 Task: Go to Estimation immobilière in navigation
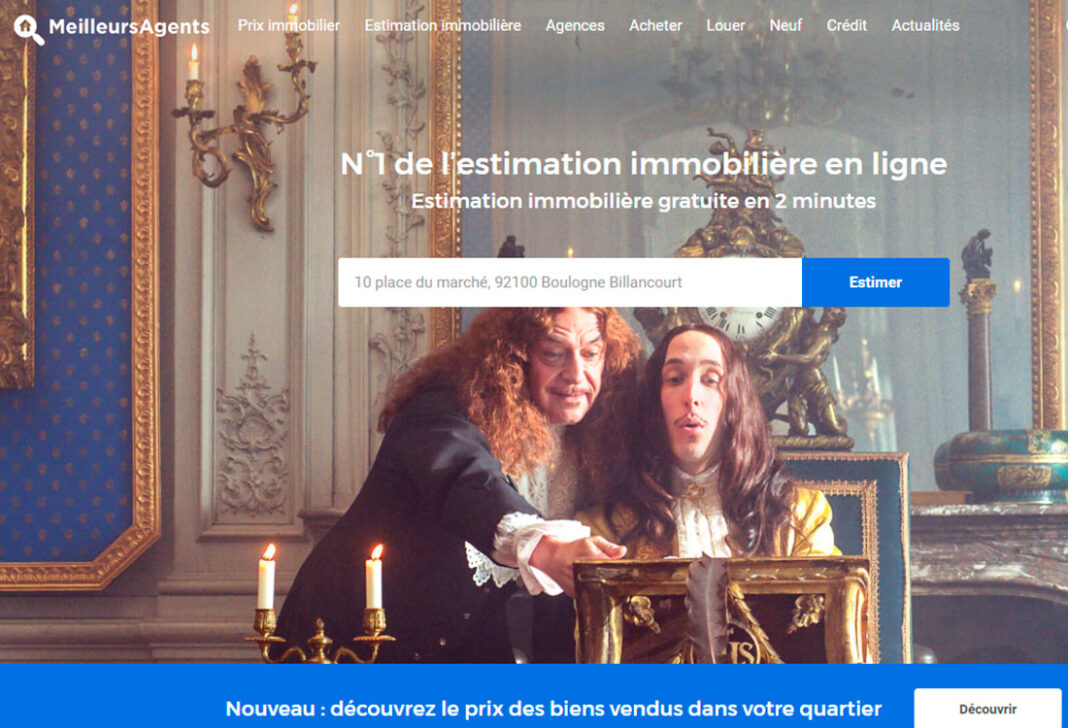click(x=443, y=26)
